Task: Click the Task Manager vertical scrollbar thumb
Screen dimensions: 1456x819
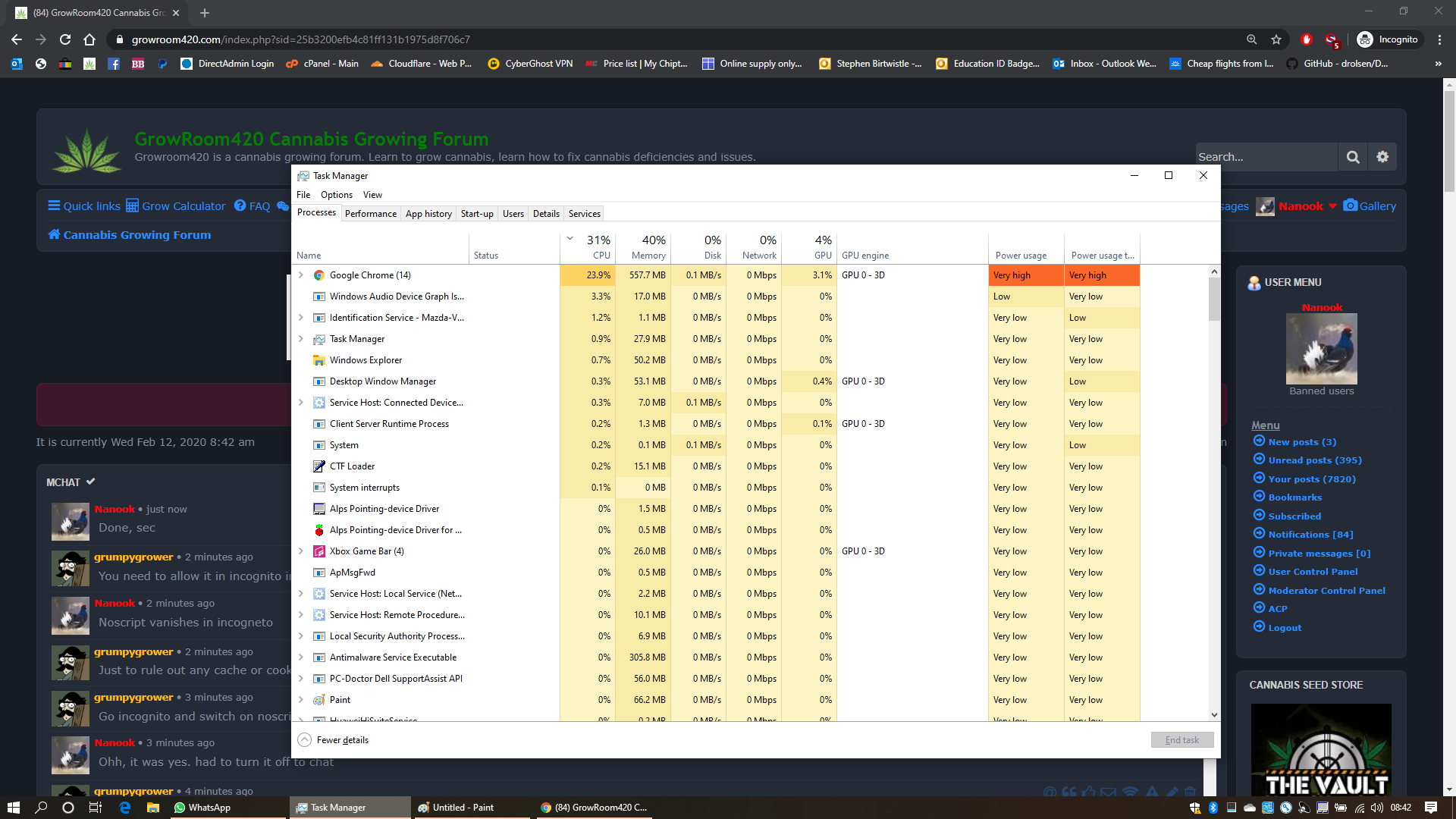Action: 1214,300
